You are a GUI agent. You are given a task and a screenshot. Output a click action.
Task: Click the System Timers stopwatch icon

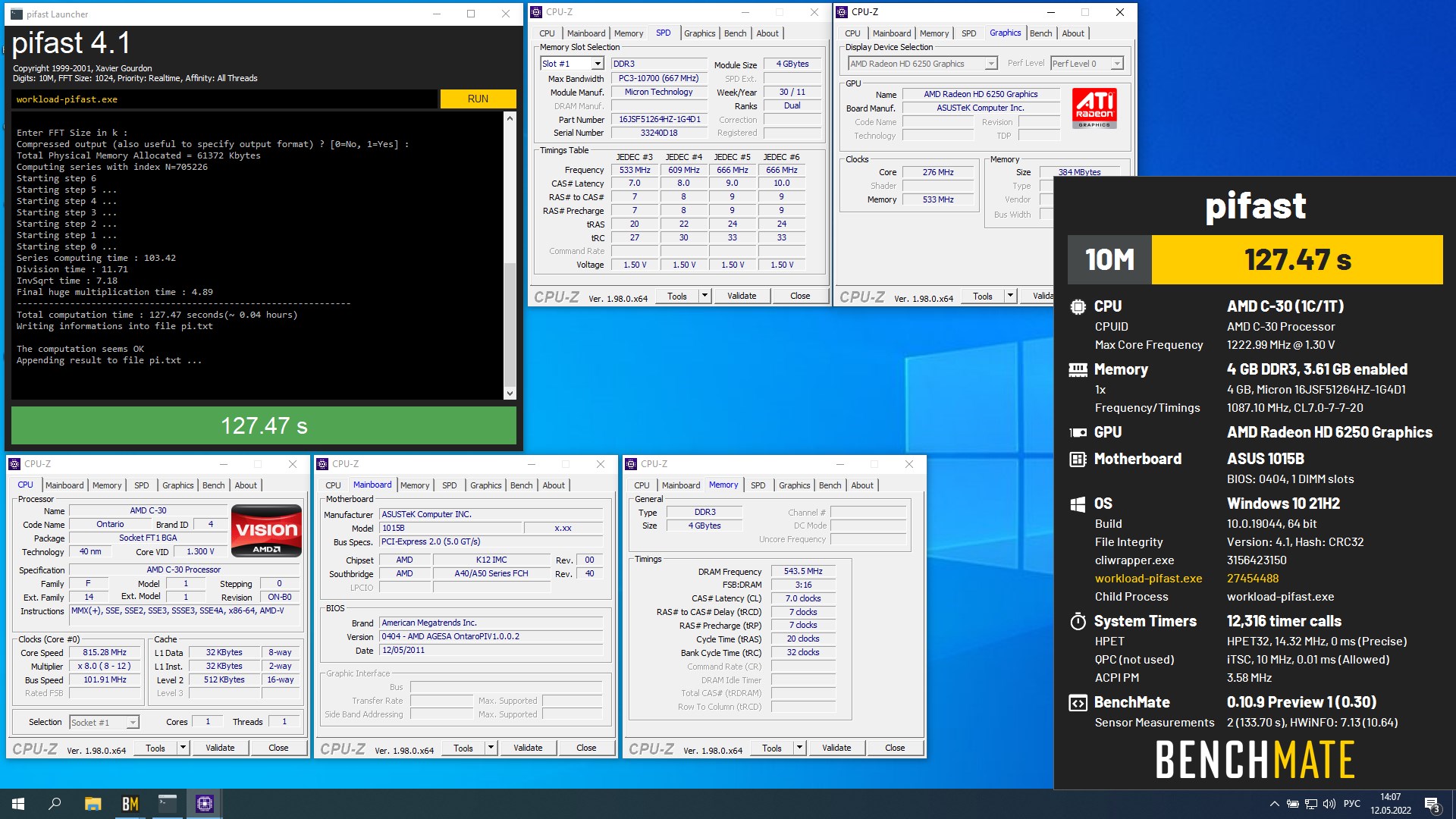pyautogui.click(x=1078, y=622)
